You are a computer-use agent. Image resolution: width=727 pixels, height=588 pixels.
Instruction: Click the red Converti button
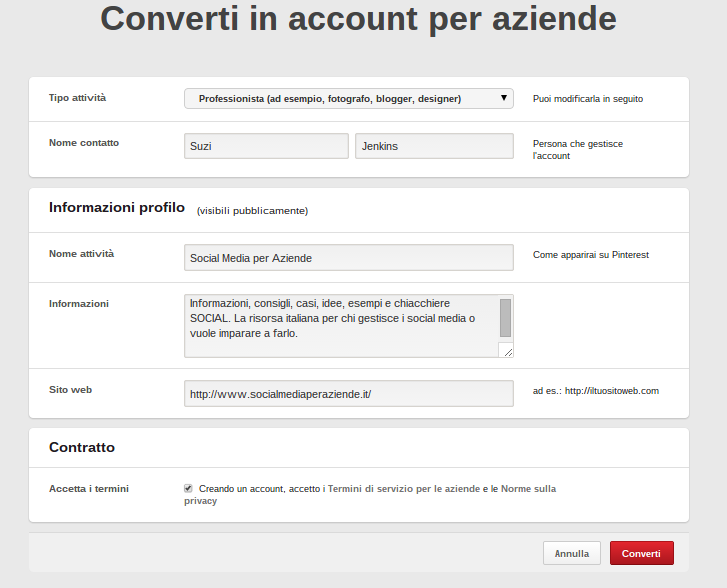click(x=641, y=553)
